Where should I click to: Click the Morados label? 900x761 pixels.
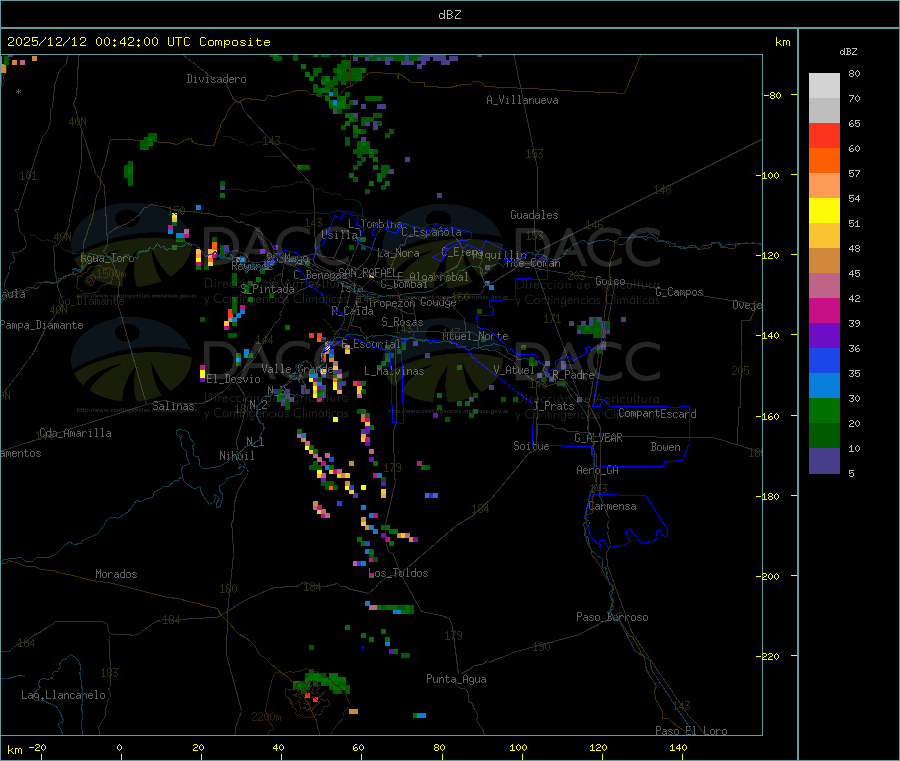(116, 574)
